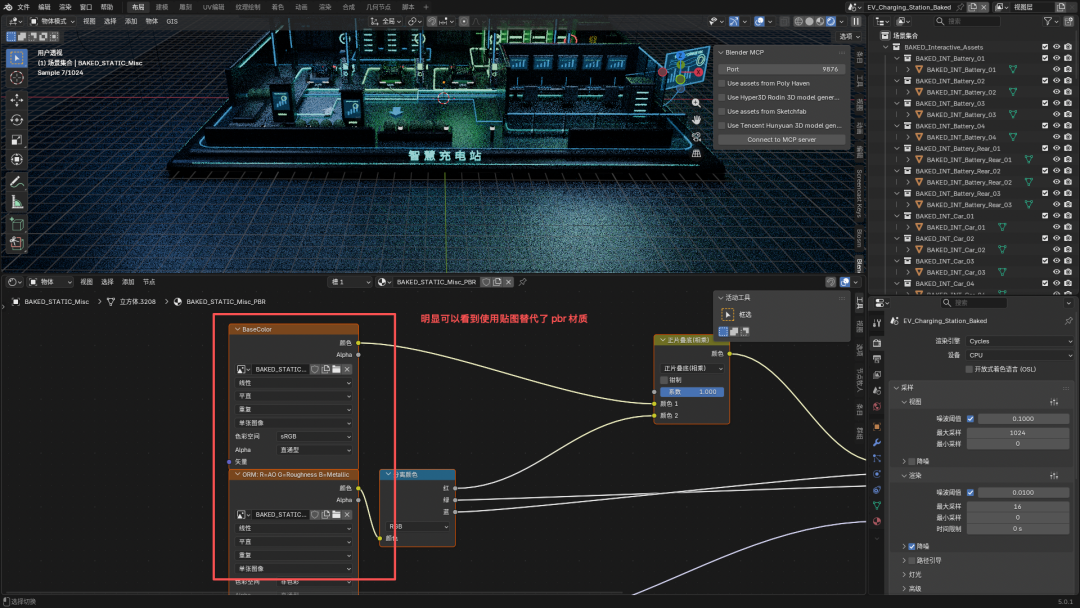Choose the Move tool in viewport
Image resolution: width=1080 pixels, height=608 pixels.
click(x=17, y=100)
